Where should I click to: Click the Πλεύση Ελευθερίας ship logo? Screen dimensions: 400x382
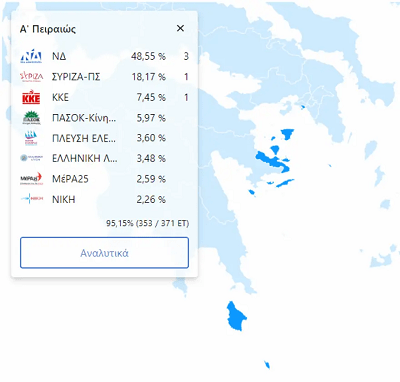(31, 138)
